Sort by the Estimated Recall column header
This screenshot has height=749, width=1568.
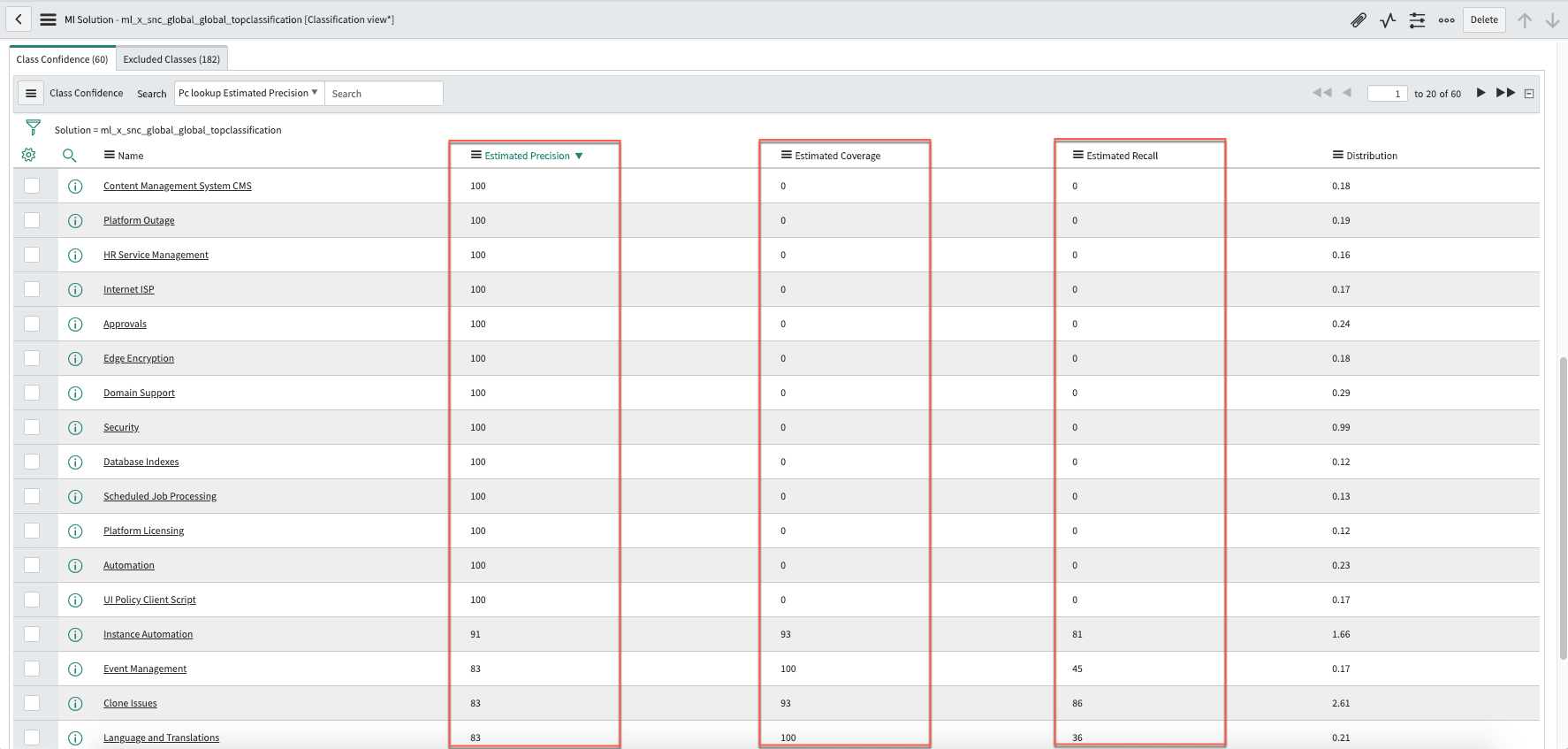click(x=1123, y=156)
